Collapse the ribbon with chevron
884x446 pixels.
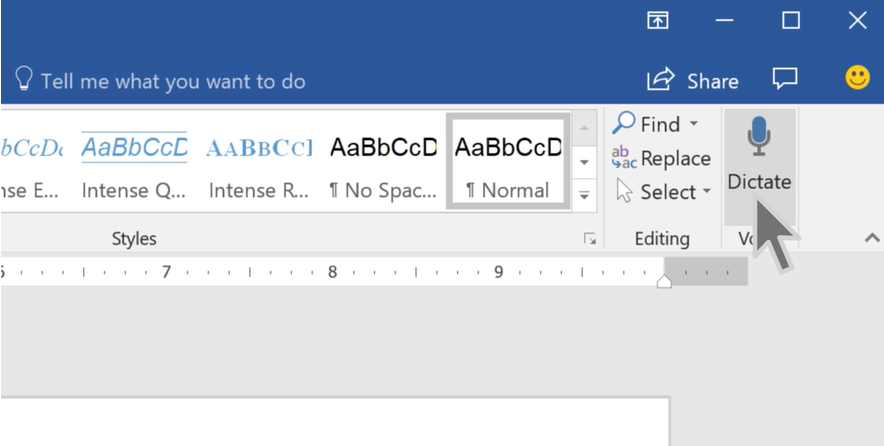[x=872, y=238]
